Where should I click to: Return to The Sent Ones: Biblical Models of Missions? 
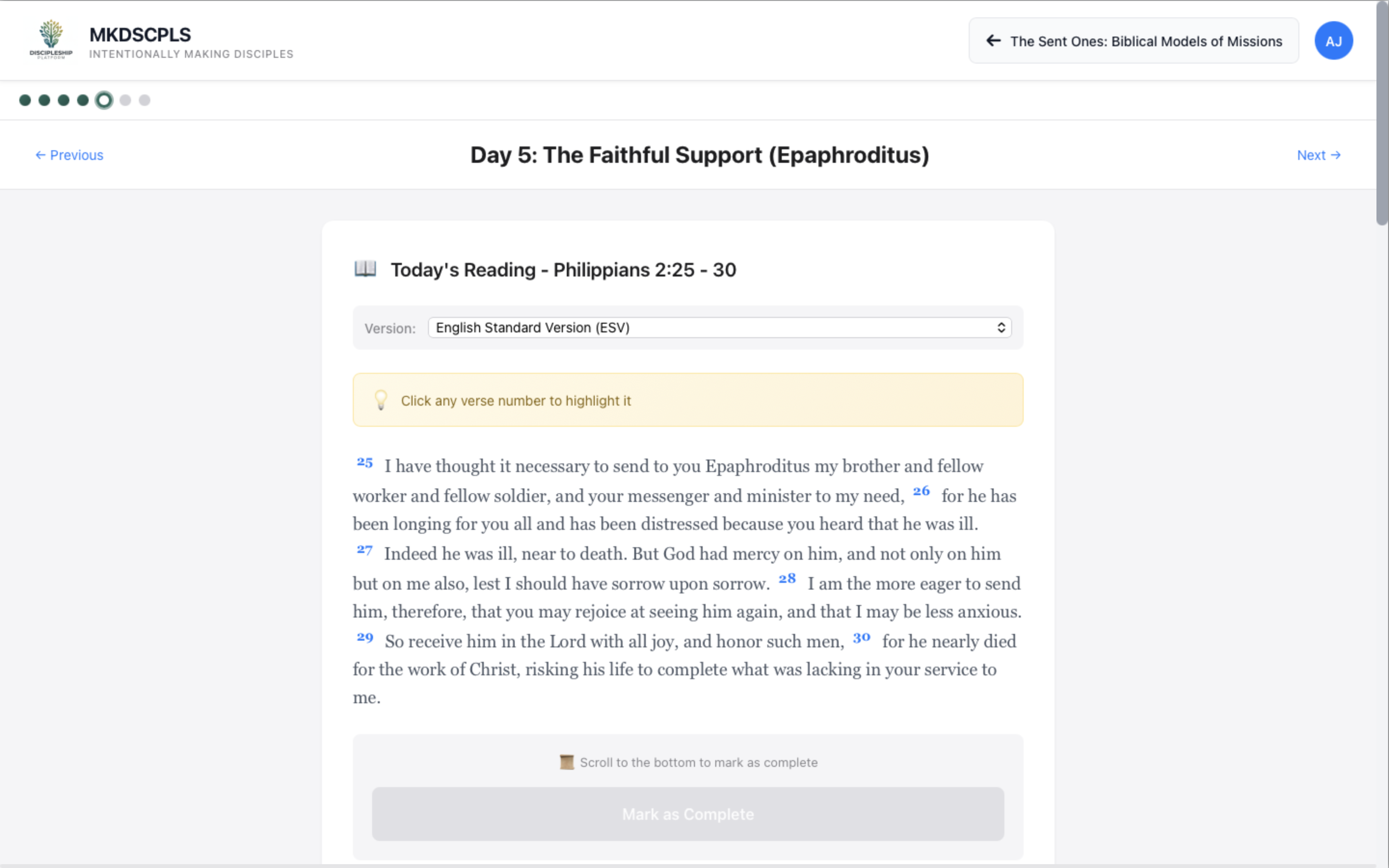[x=1132, y=40]
